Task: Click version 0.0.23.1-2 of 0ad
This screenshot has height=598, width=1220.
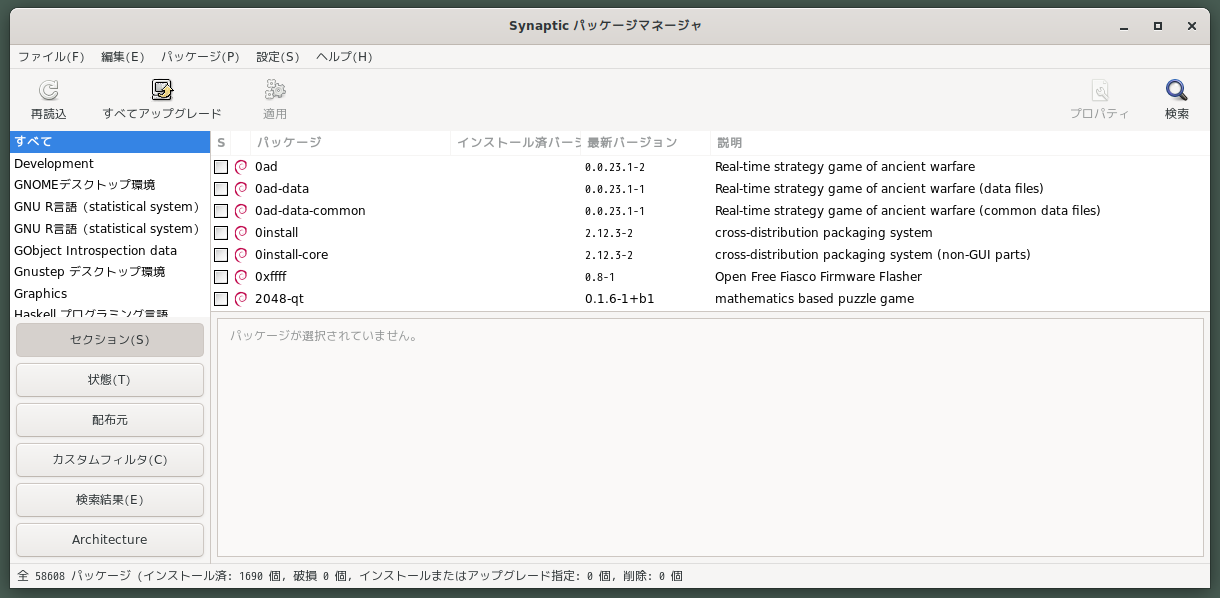Action: point(615,167)
